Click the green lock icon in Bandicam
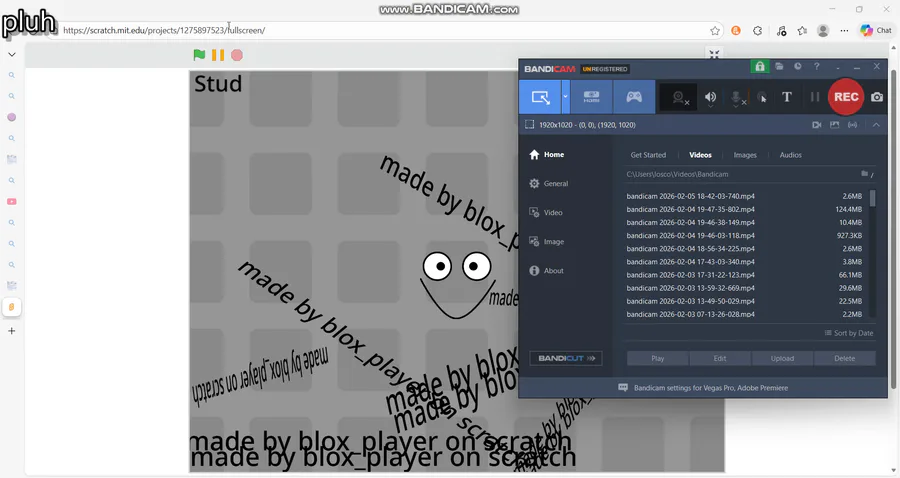900x478 pixels. (760, 67)
